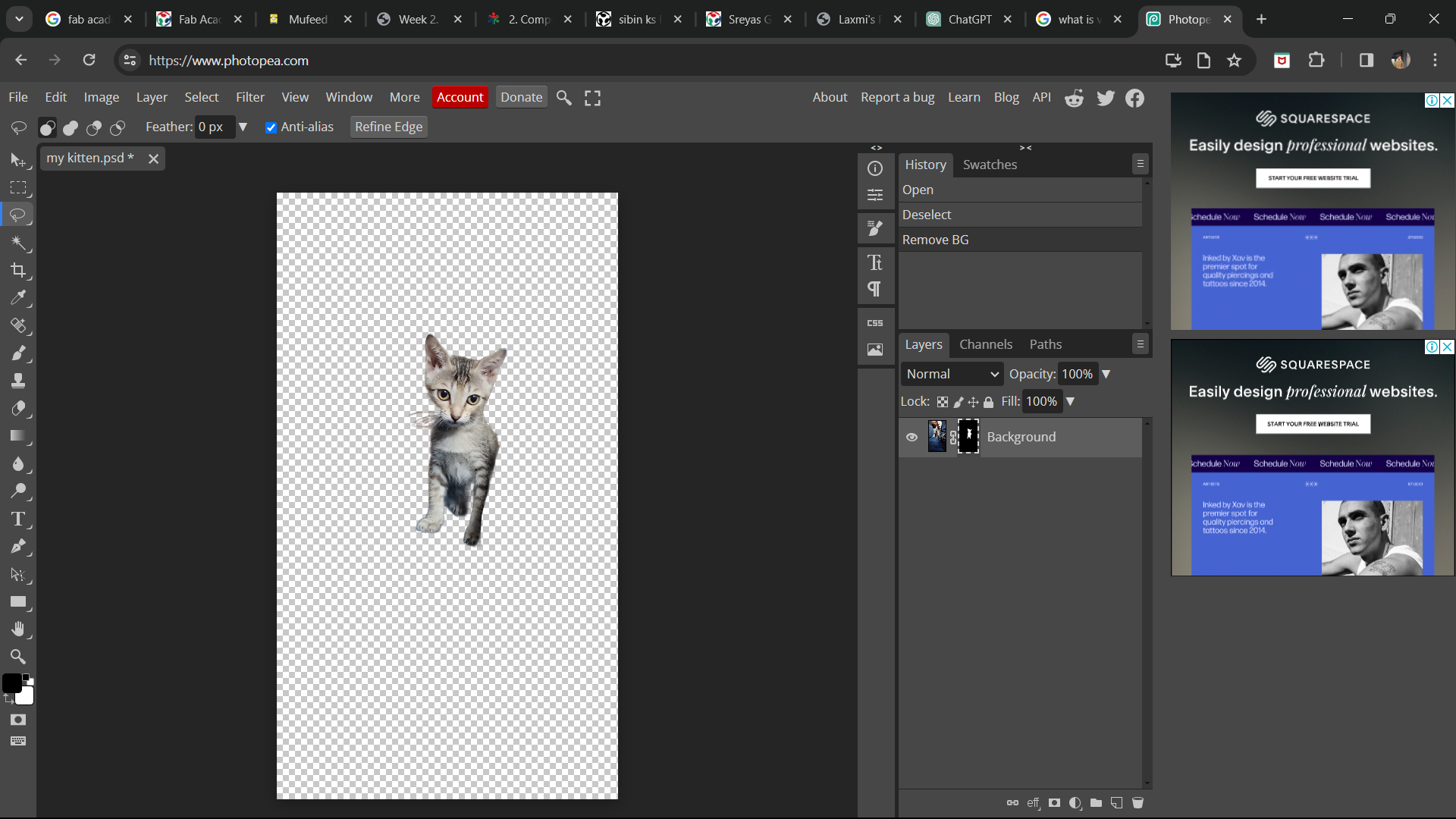This screenshot has width=1456, height=819.
Task: Click the Refine Edge button
Action: (x=388, y=127)
